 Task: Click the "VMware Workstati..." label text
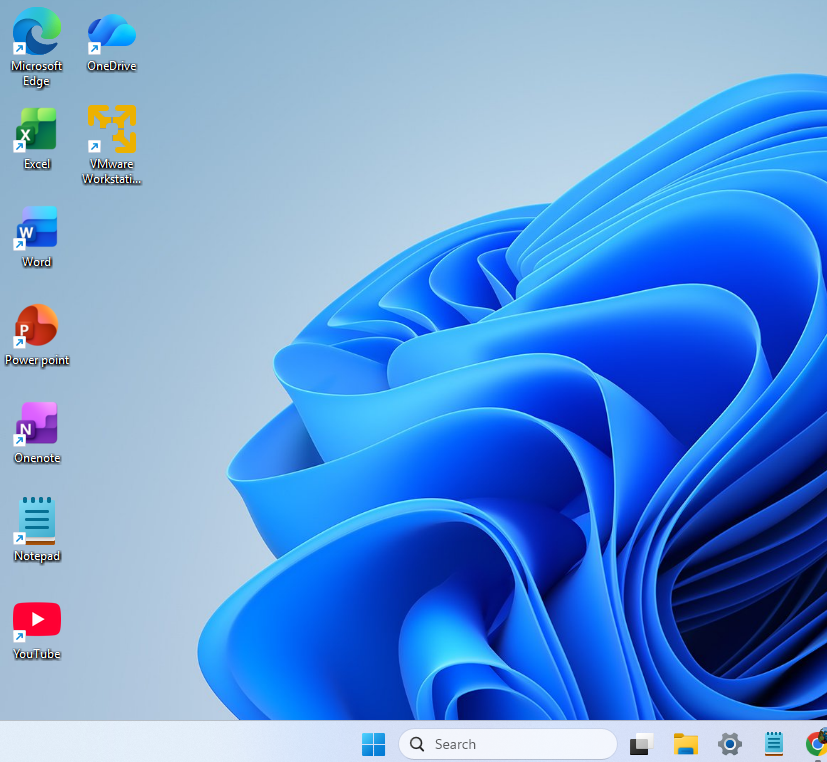click(111, 172)
